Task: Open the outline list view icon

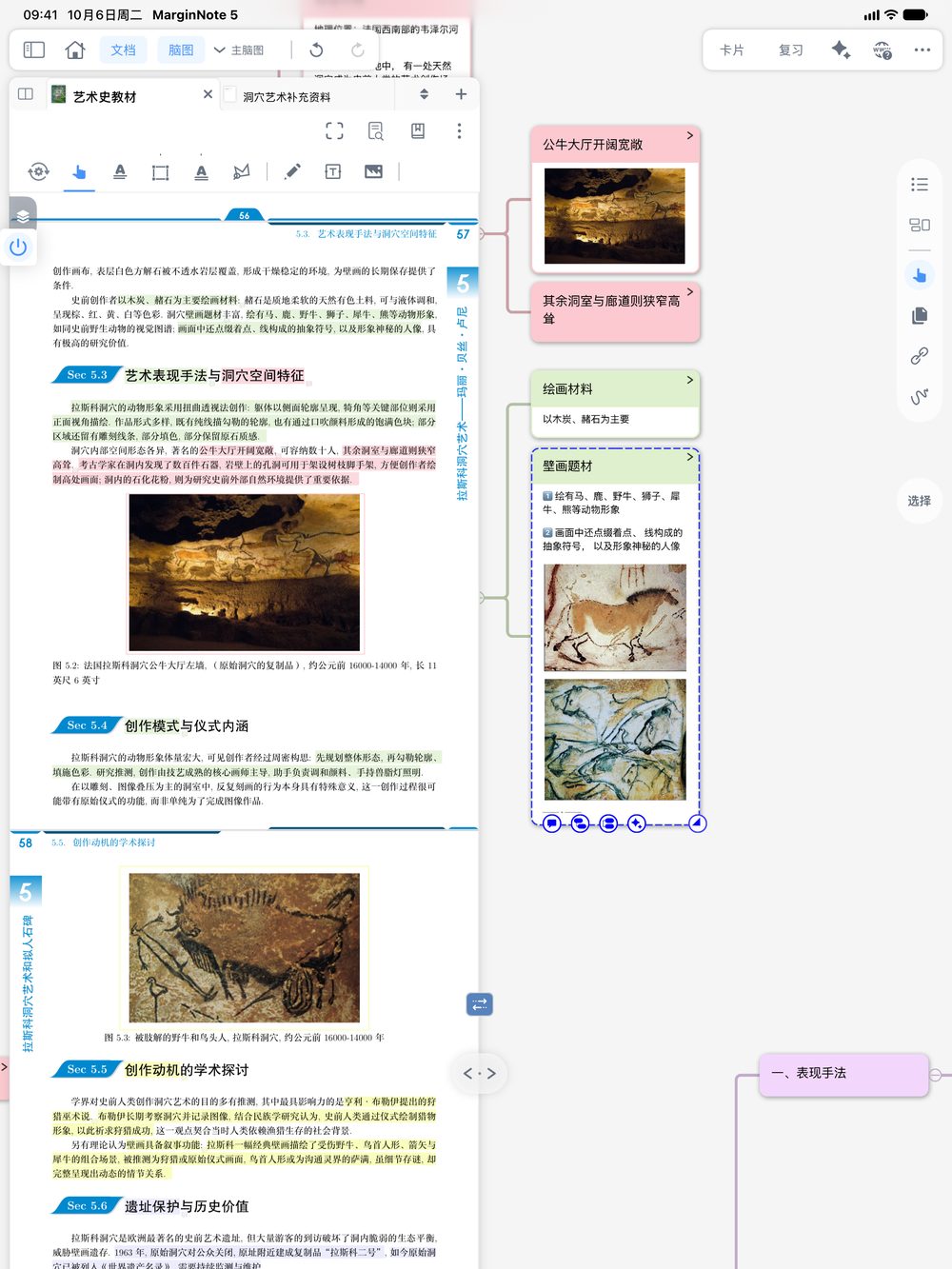Action: [920, 185]
